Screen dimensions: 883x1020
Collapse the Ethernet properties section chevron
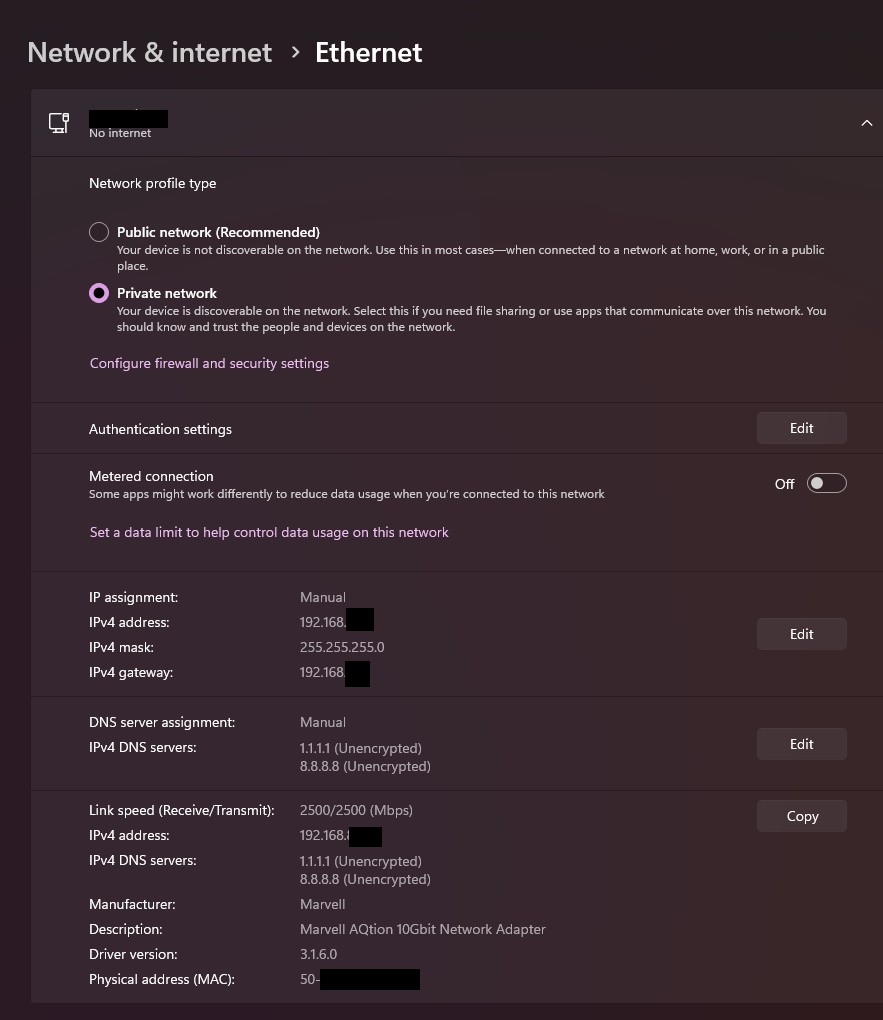coord(866,123)
